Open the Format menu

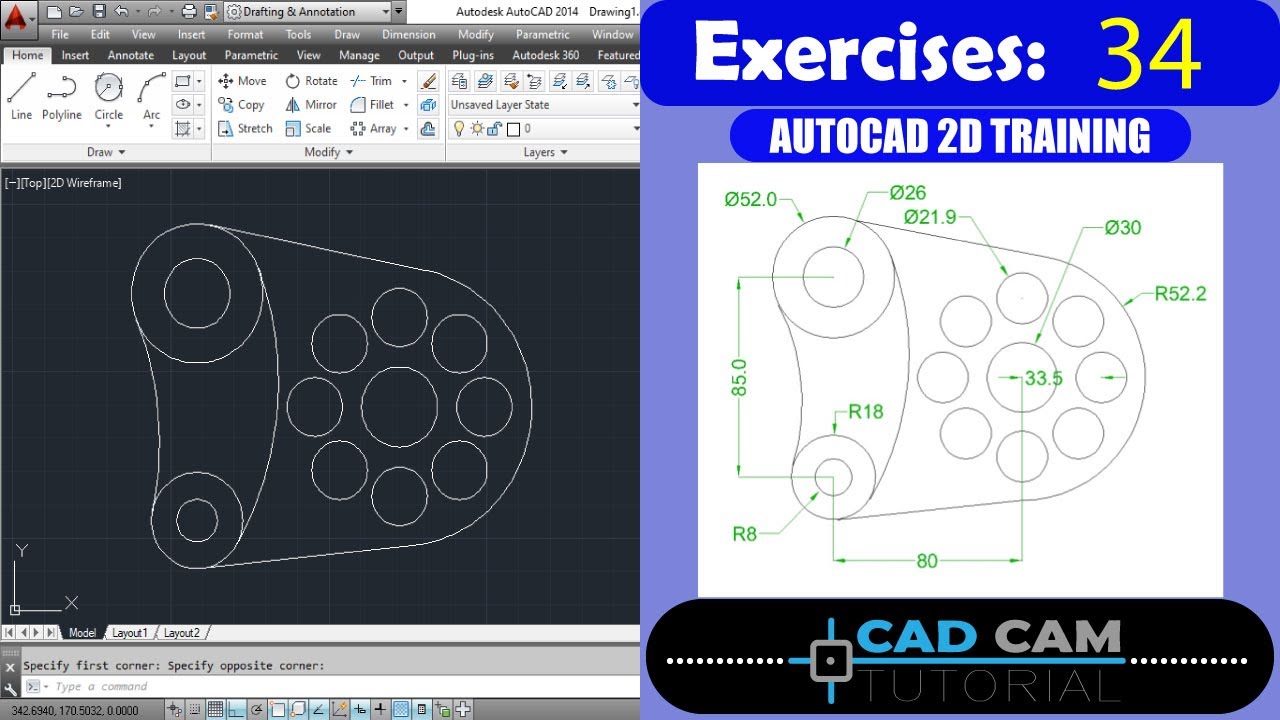pos(245,34)
